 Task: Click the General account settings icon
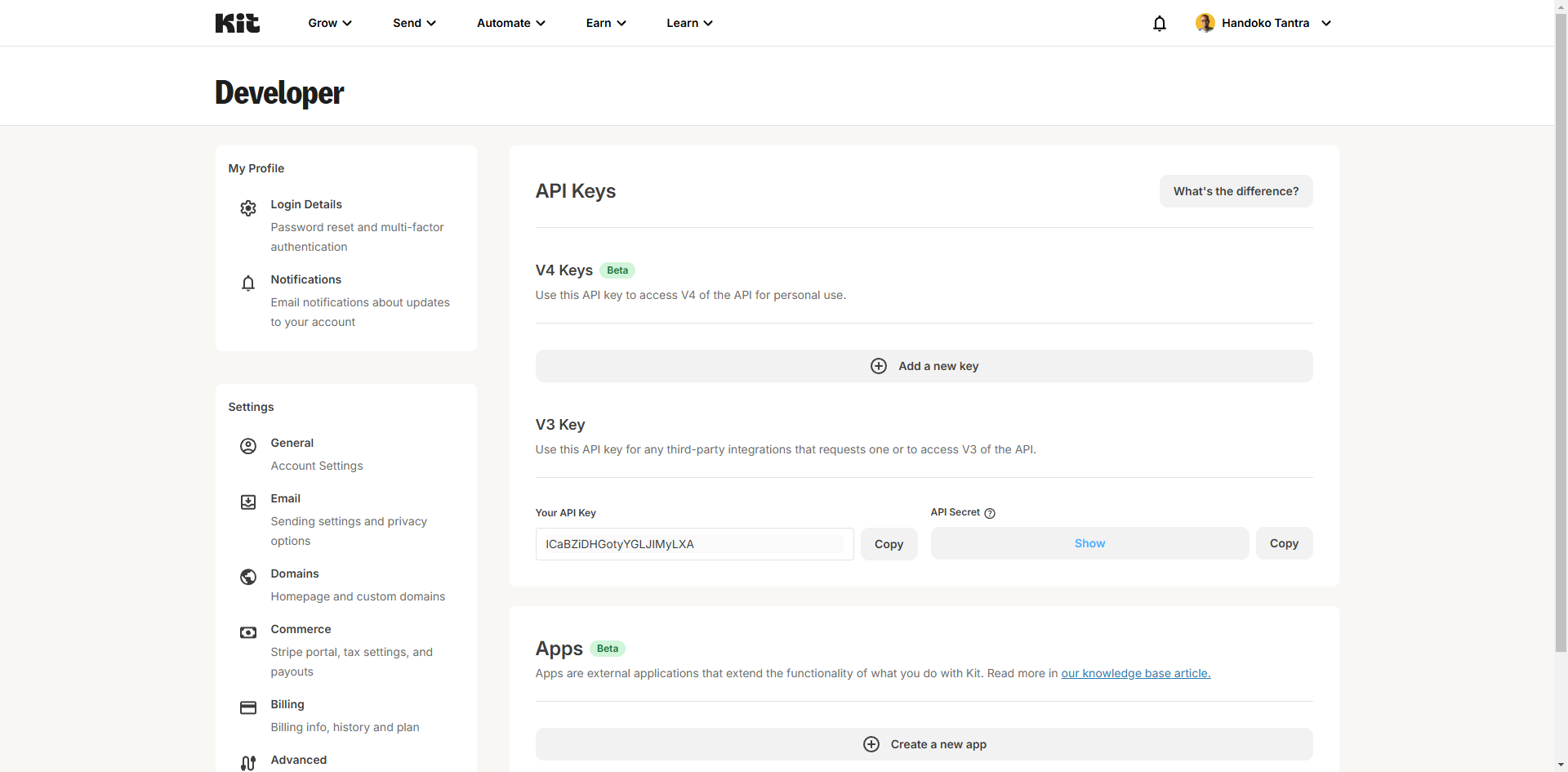point(248,446)
